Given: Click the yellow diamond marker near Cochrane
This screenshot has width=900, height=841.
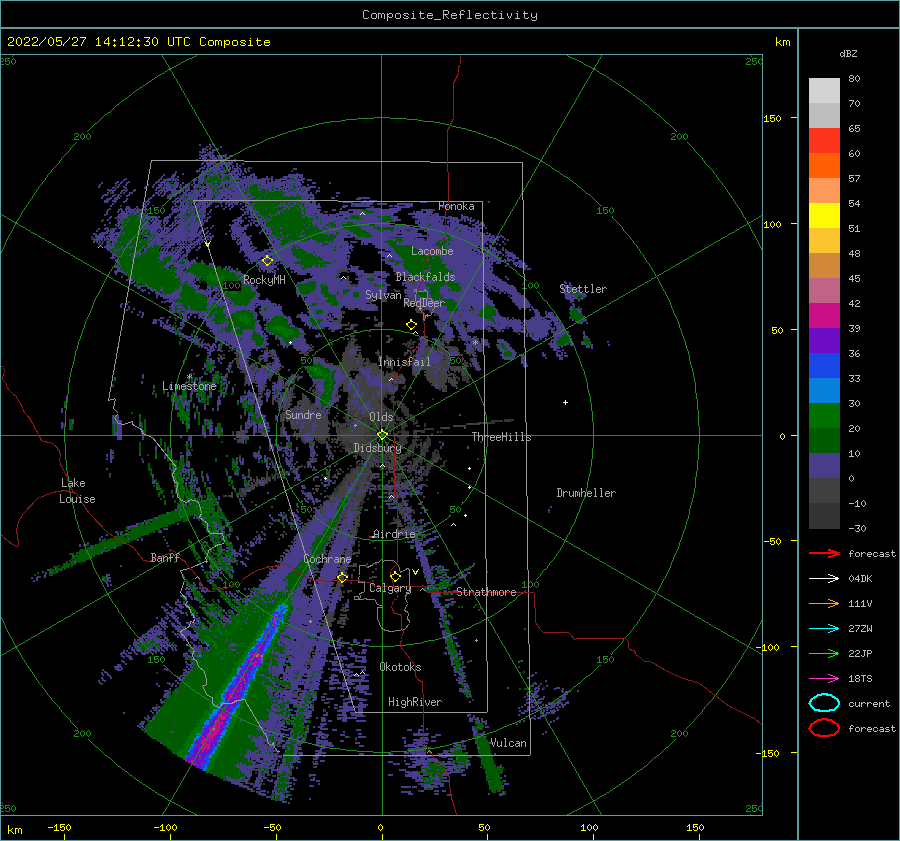Looking at the screenshot, I should 342,577.
